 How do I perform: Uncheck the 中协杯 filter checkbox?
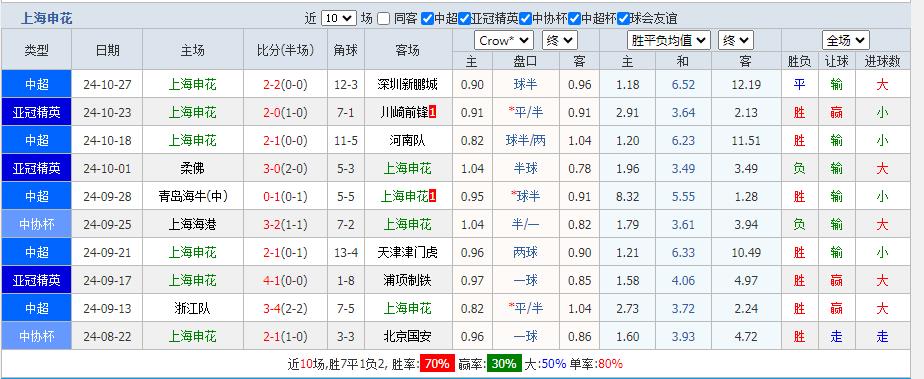526,18
